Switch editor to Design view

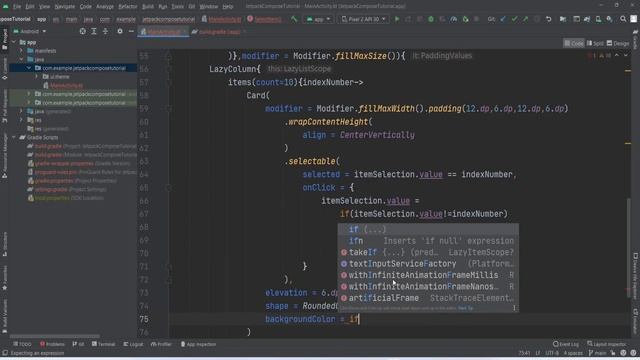click(x=618, y=43)
